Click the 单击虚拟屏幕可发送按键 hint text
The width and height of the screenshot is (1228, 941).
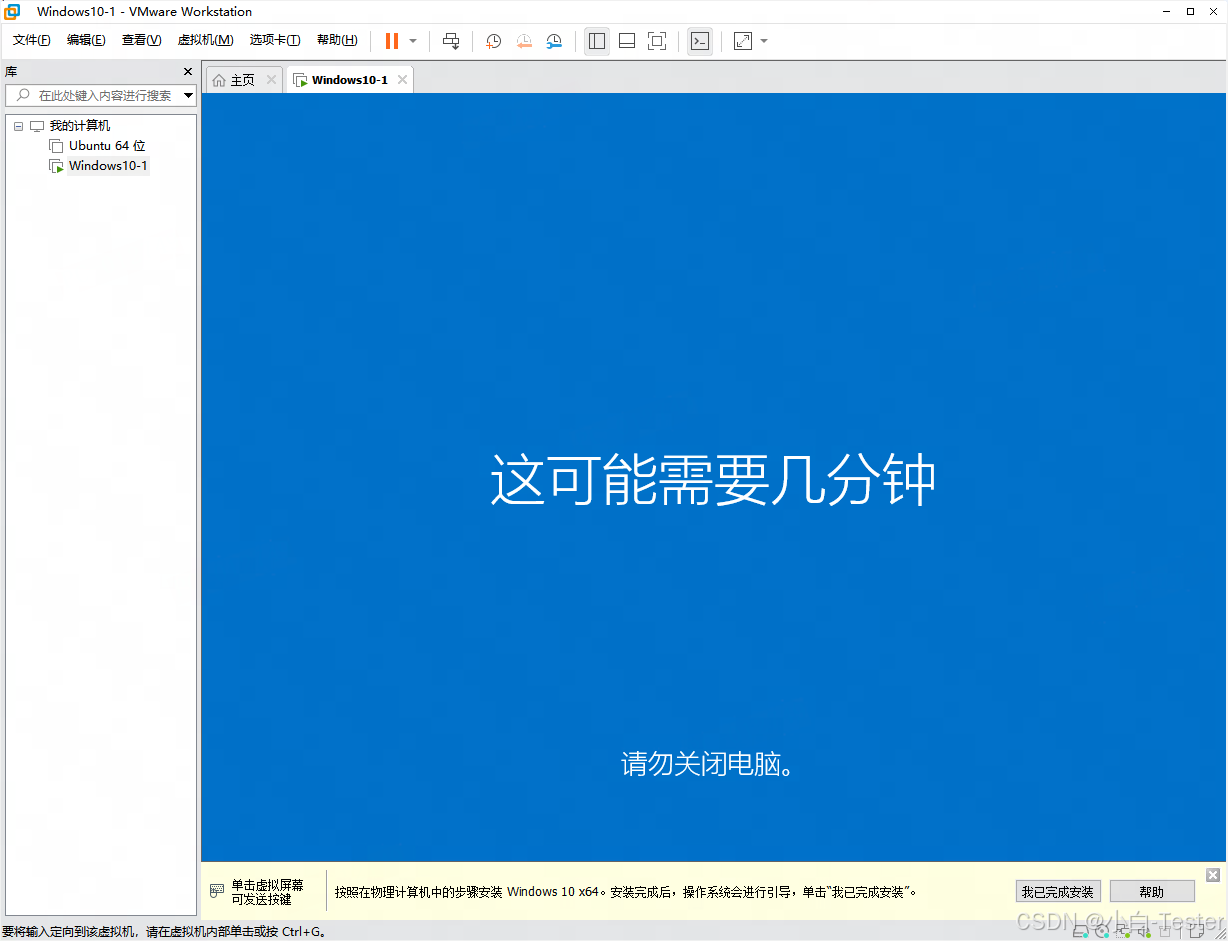coord(267,892)
